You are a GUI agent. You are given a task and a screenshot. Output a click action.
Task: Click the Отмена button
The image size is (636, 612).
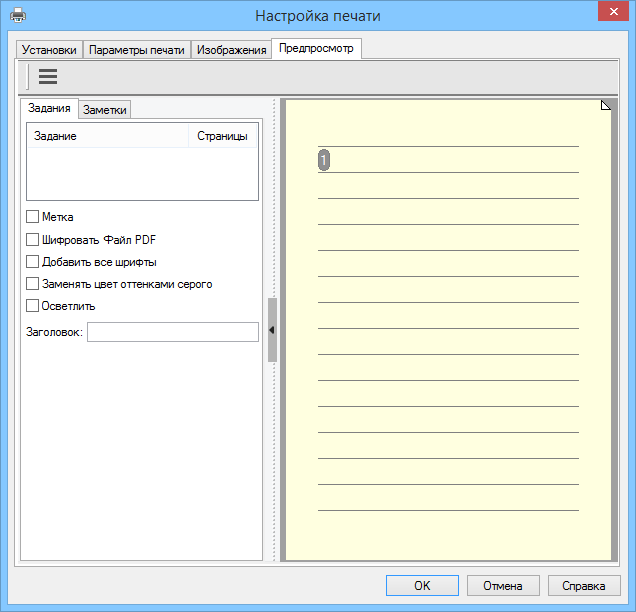point(503,585)
